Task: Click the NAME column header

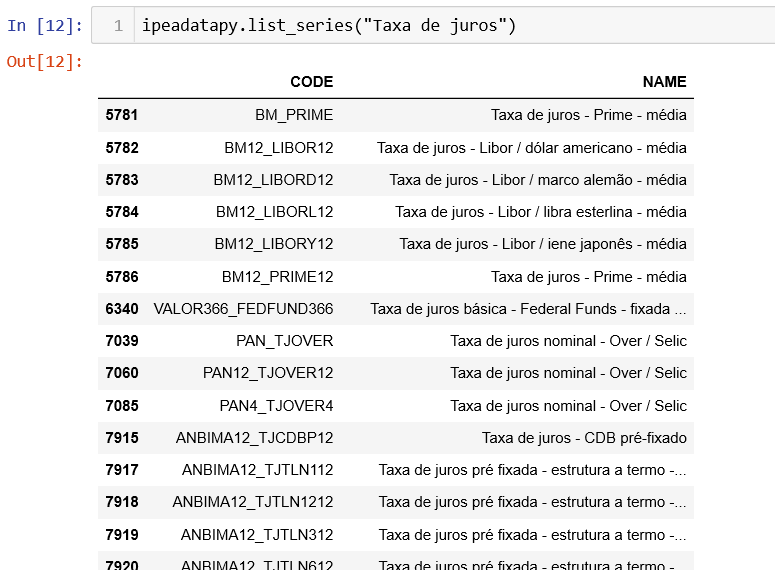Action: 664,82
